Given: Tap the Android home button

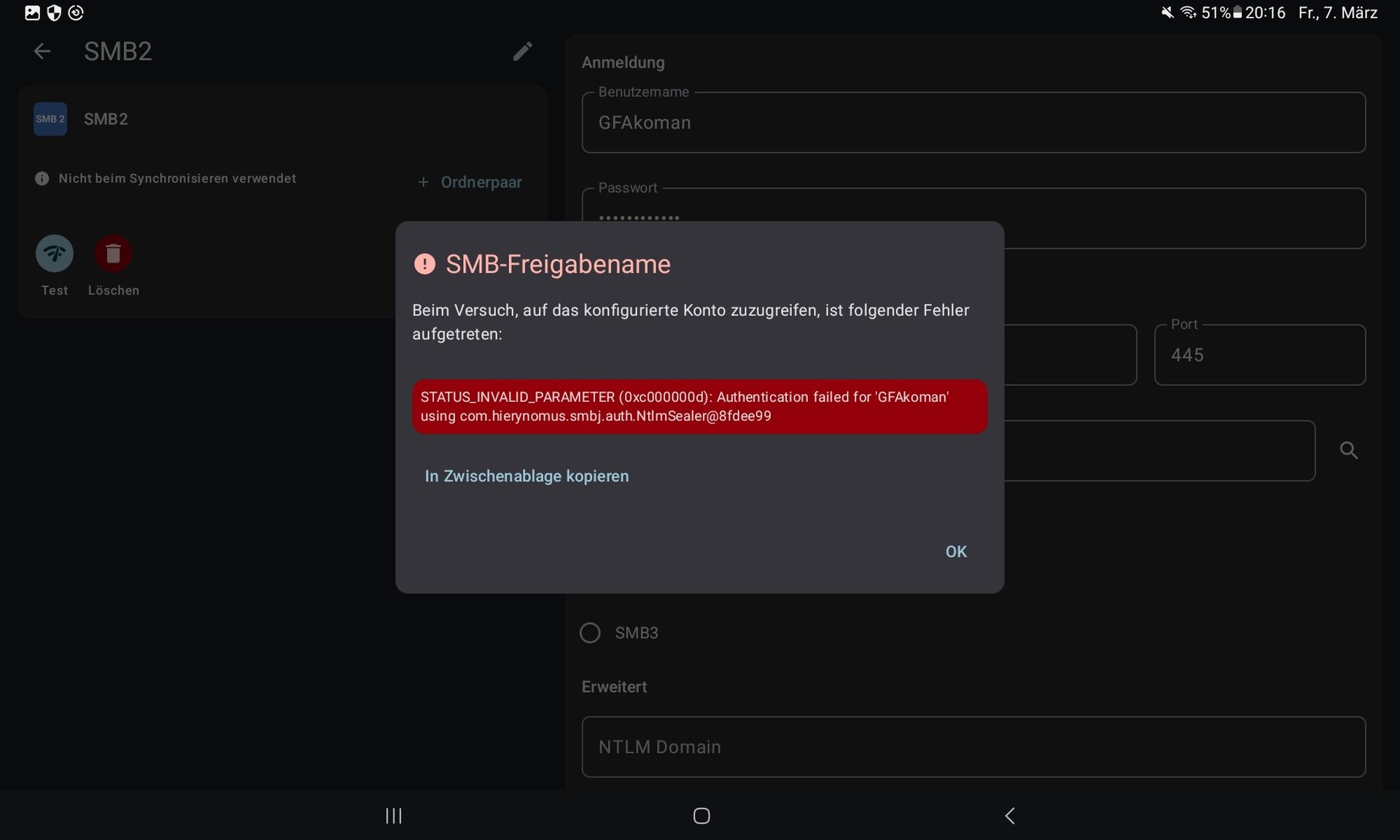Looking at the screenshot, I should pos(701,815).
